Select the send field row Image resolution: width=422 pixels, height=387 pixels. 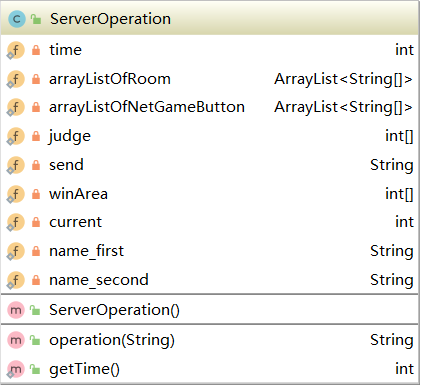coord(210,165)
